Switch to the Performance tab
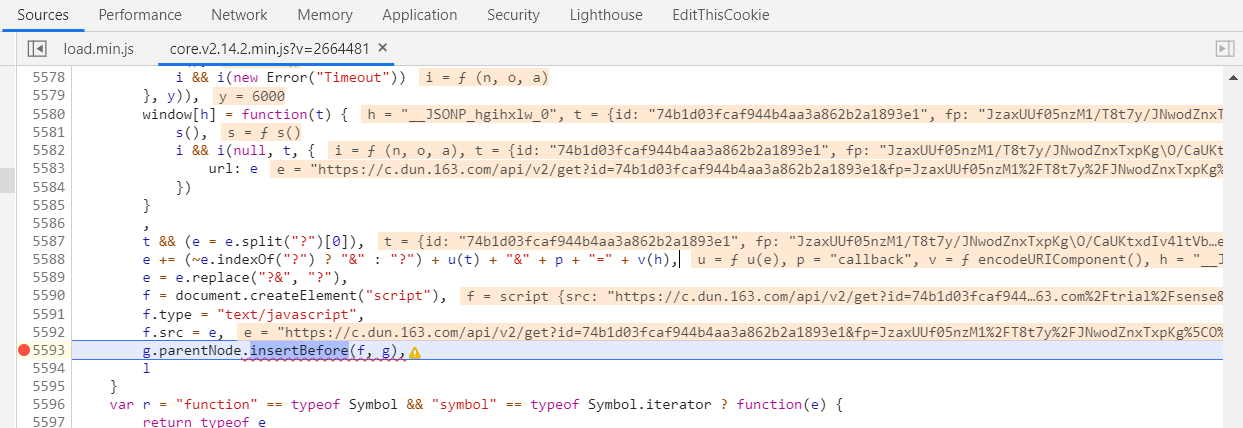 pyautogui.click(x=140, y=15)
